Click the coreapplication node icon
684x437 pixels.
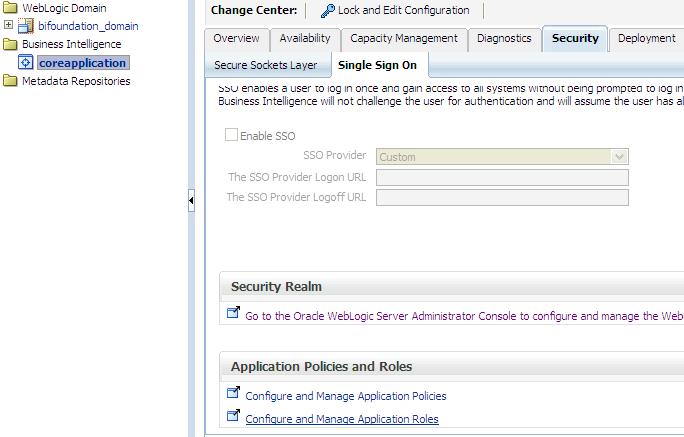click(x=26, y=63)
